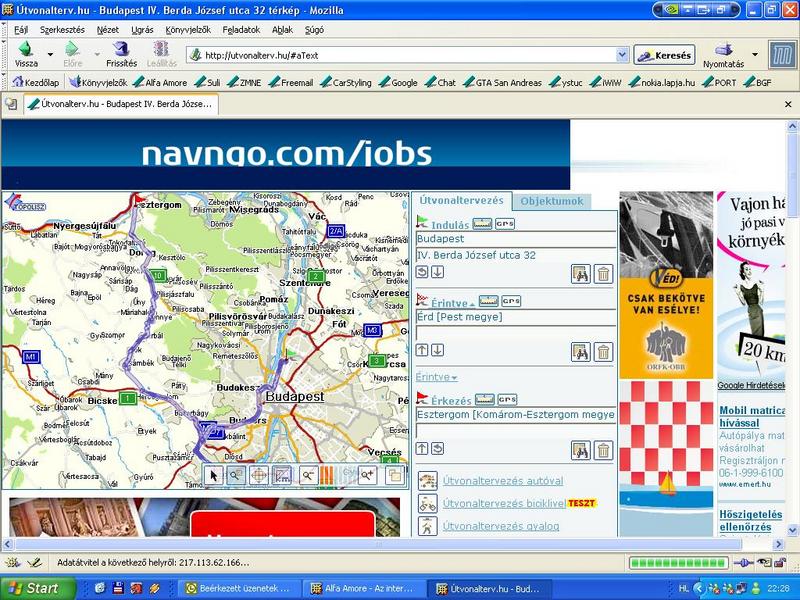This screenshot has height=600, width=800.
Task: Close the current browser tab
Action: coord(788,104)
